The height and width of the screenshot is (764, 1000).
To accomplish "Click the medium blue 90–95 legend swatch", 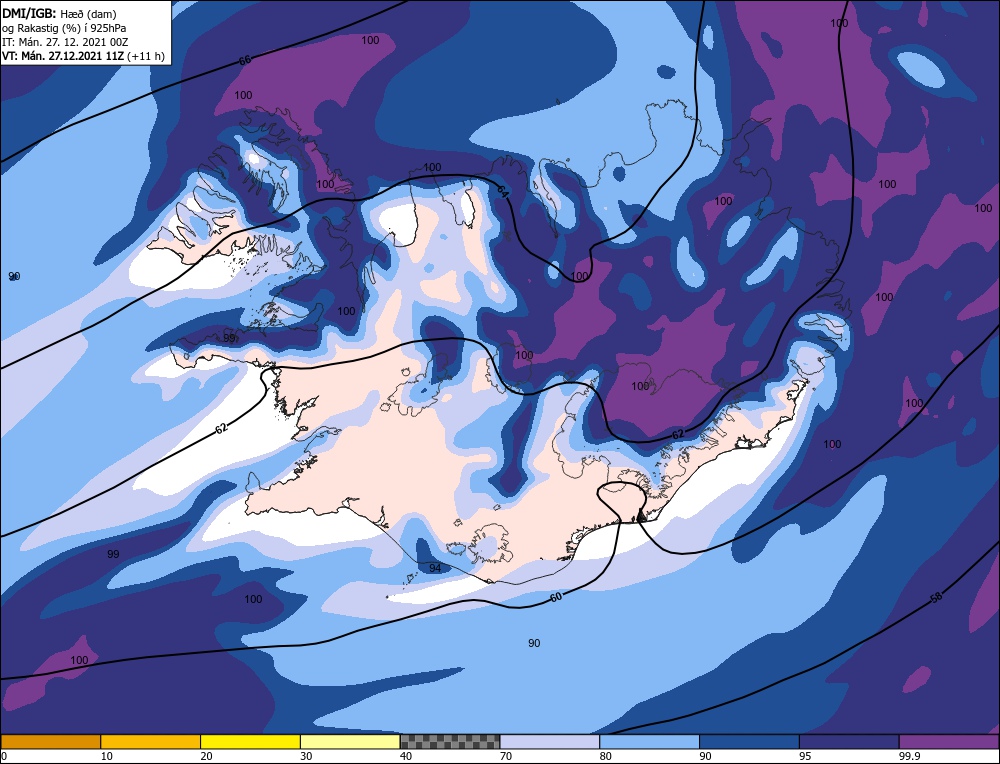I will click(x=749, y=742).
